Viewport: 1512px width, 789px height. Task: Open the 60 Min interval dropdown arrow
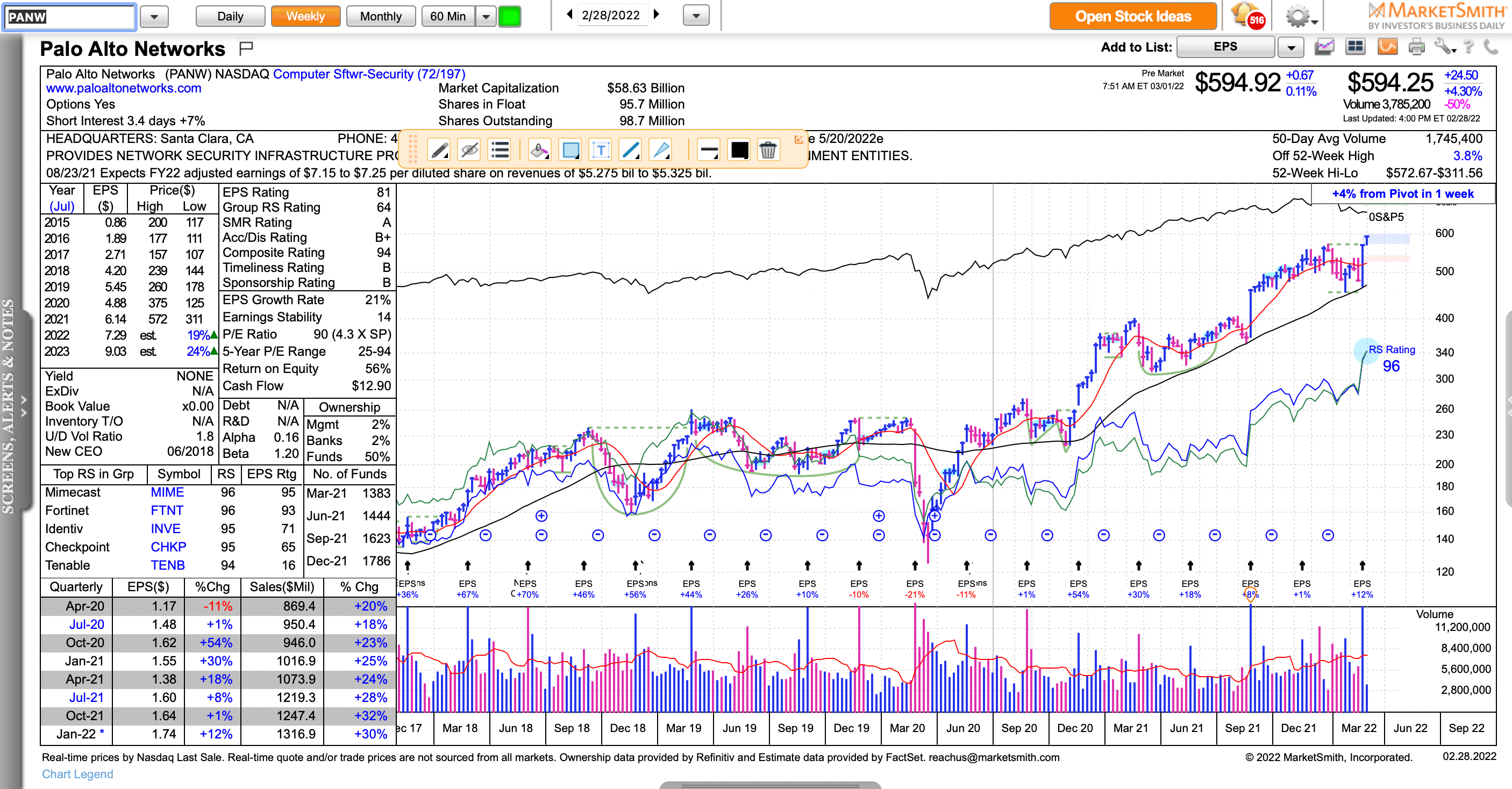[486, 17]
